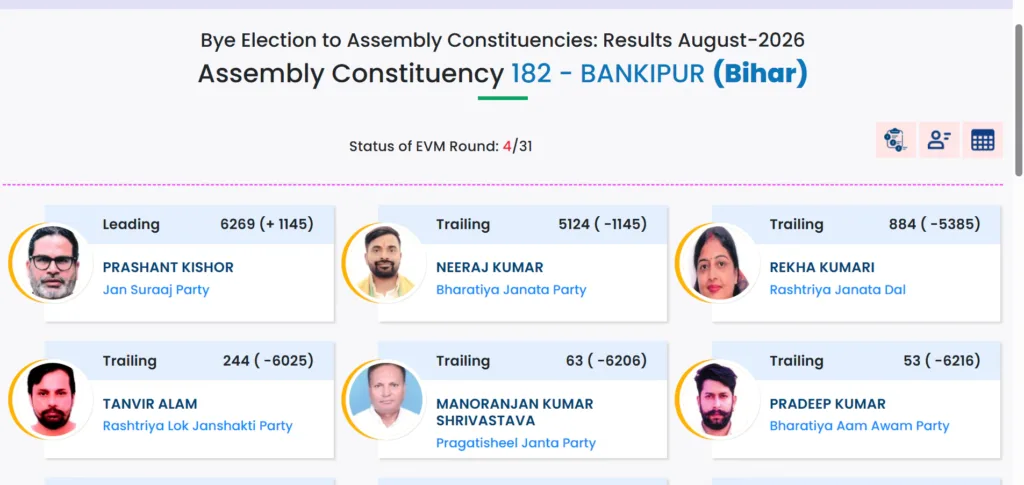The height and width of the screenshot is (485, 1024).
Task: Click Rekha Kumari's candidate photo
Action: [718, 262]
